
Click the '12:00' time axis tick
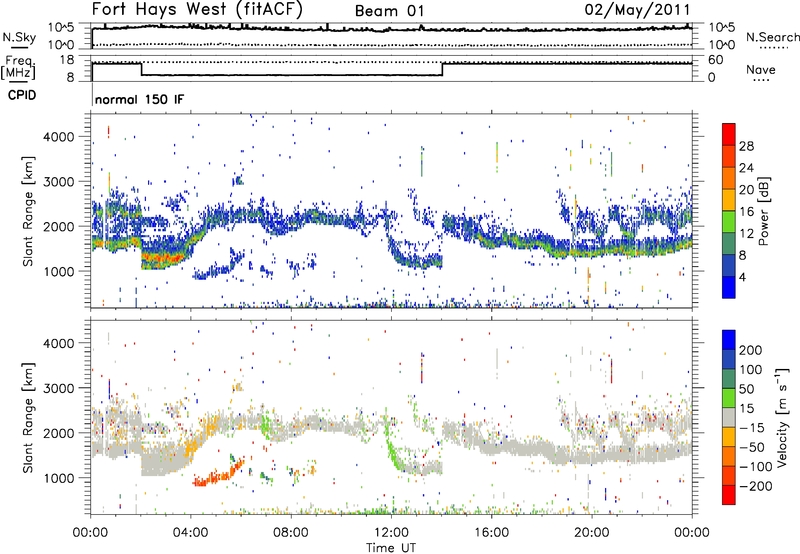click(391, 533)
